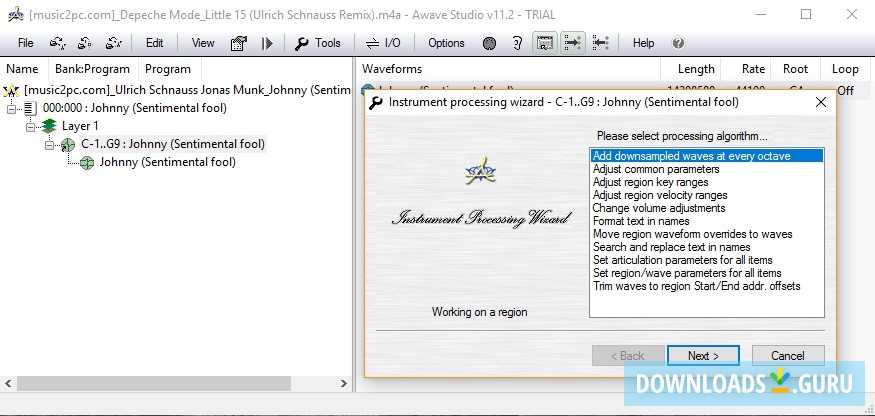Screen dimensions: 875x416
Task: Select Add downsampled waves at every octave
Action: (706, 156)
